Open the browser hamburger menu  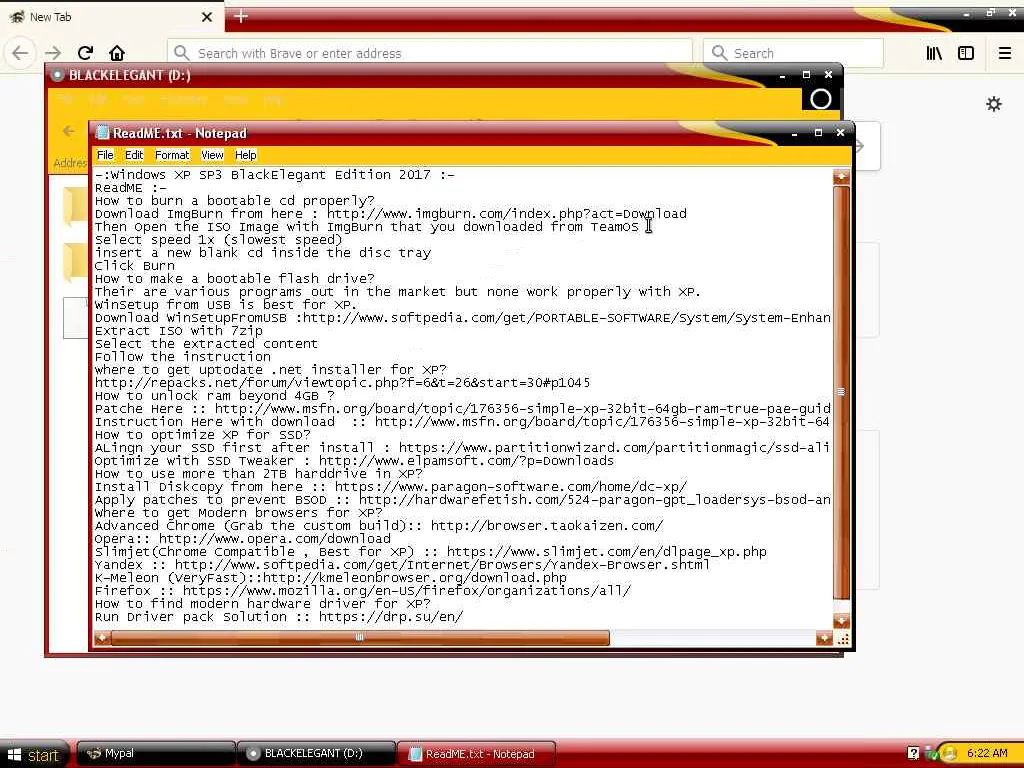[x=1004, y=53]
